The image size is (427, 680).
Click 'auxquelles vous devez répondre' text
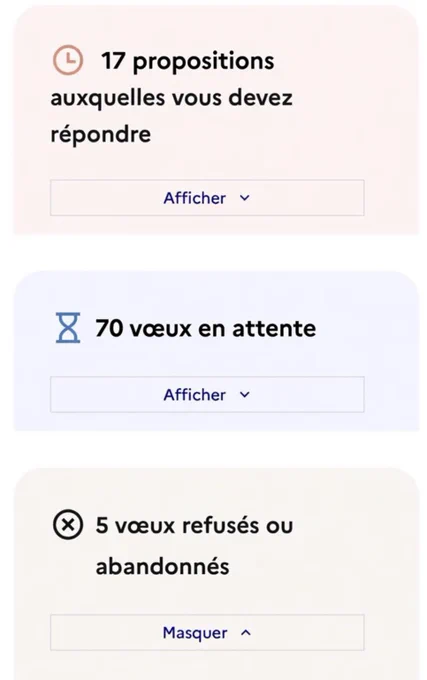tap(171, 116)
